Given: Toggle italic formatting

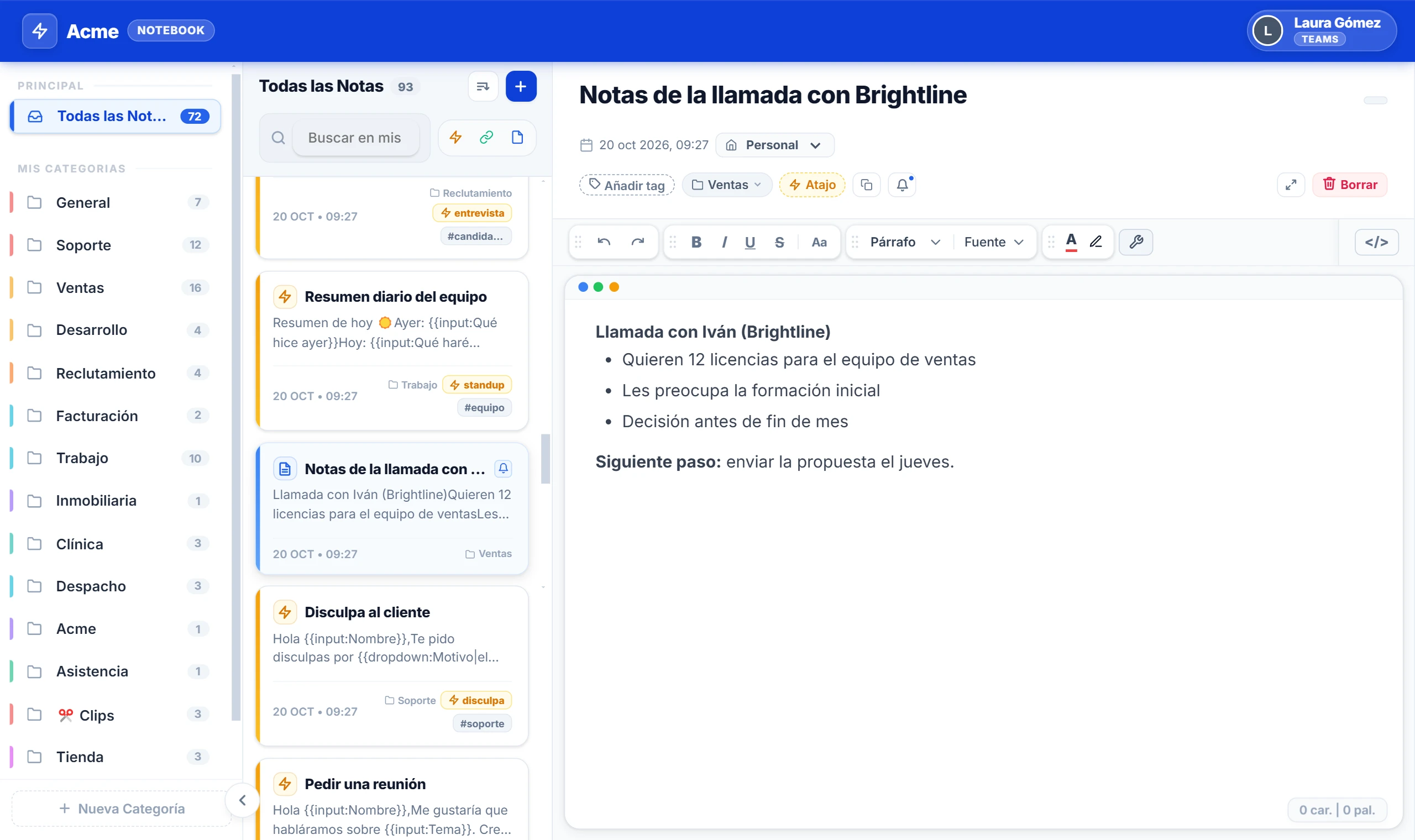Looking at the screenshot, I should (724, 242).
